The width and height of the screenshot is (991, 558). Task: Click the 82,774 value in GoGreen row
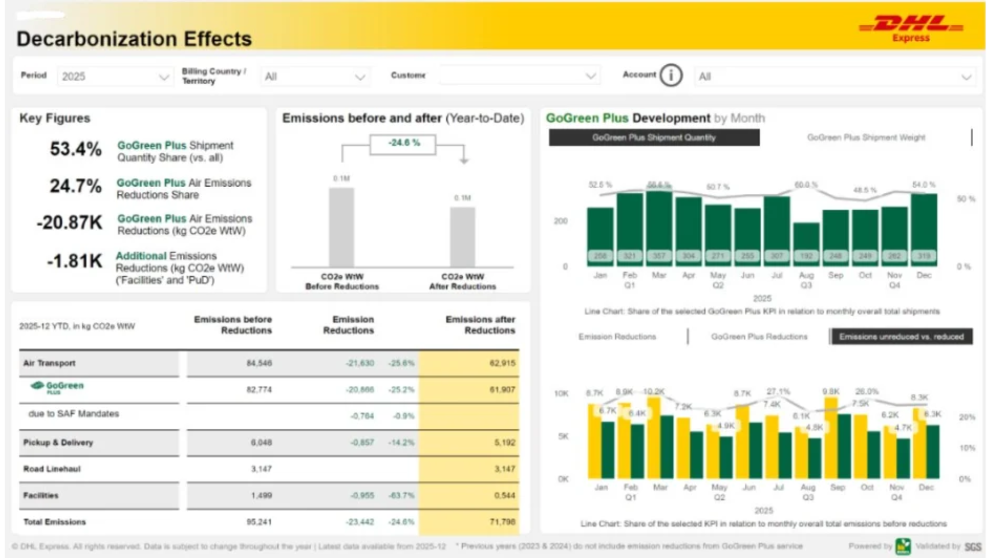click(x=259, y=390)
